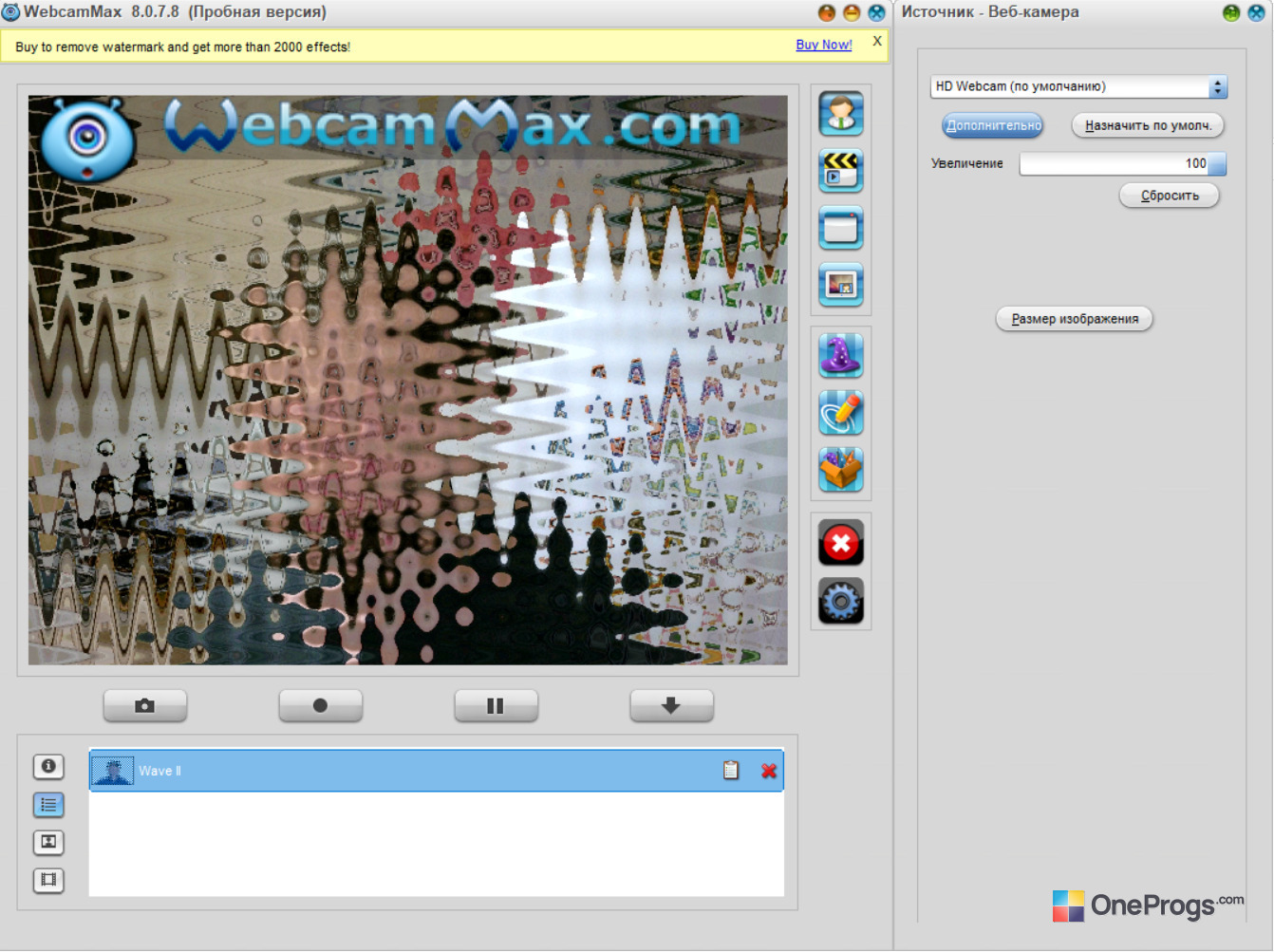Viewport: 1274px width, 952px height.
Task: Open the effects box icon
Action: [841, 470]
